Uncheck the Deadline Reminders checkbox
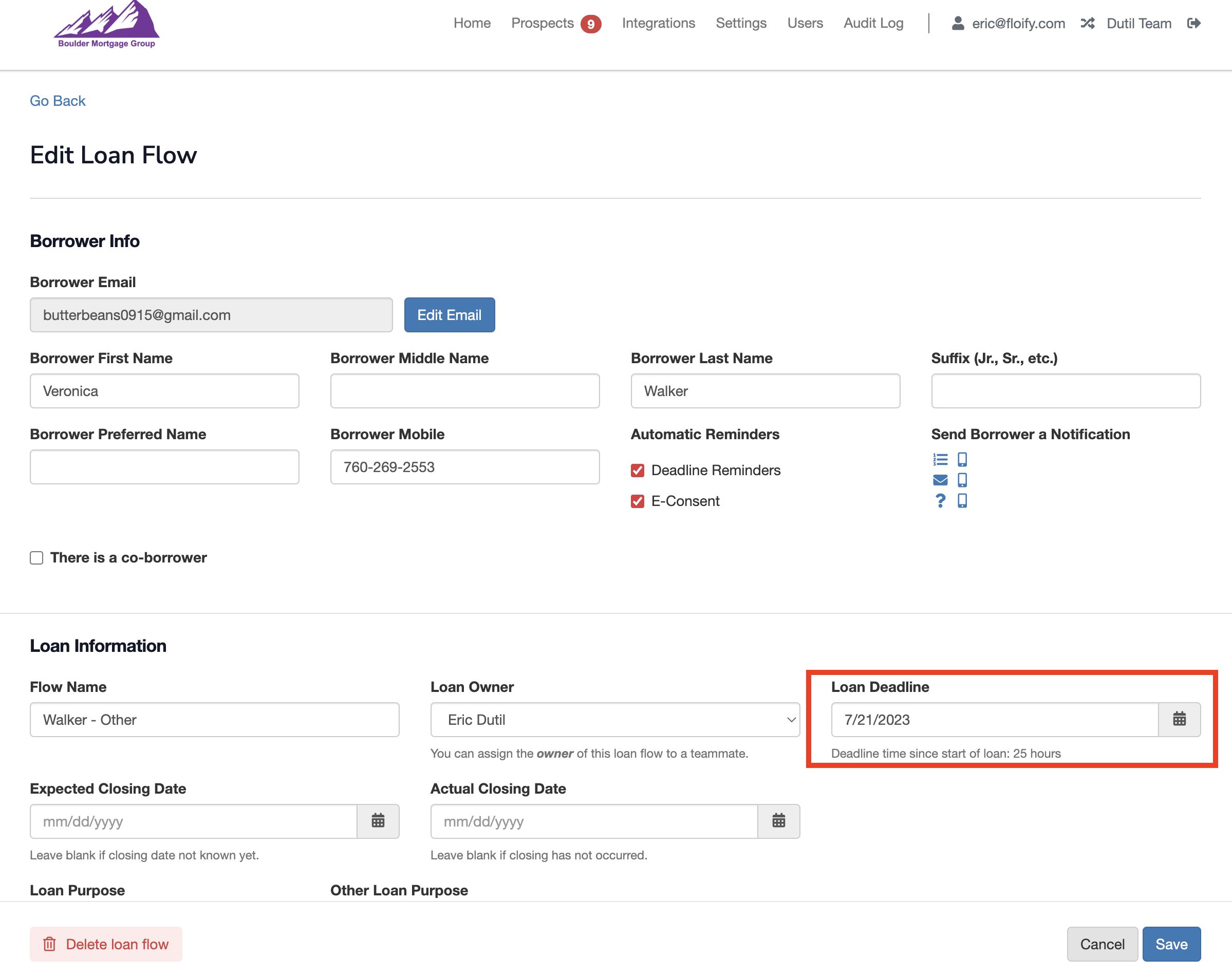 click(x=638, y=471)
